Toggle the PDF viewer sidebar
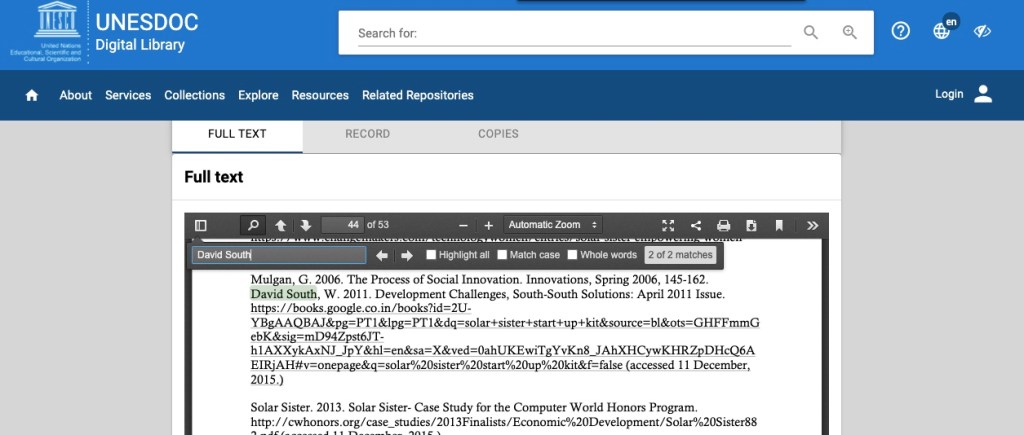Image resolution: width=1024 pixels, height=435 pixels. (201, 225)
